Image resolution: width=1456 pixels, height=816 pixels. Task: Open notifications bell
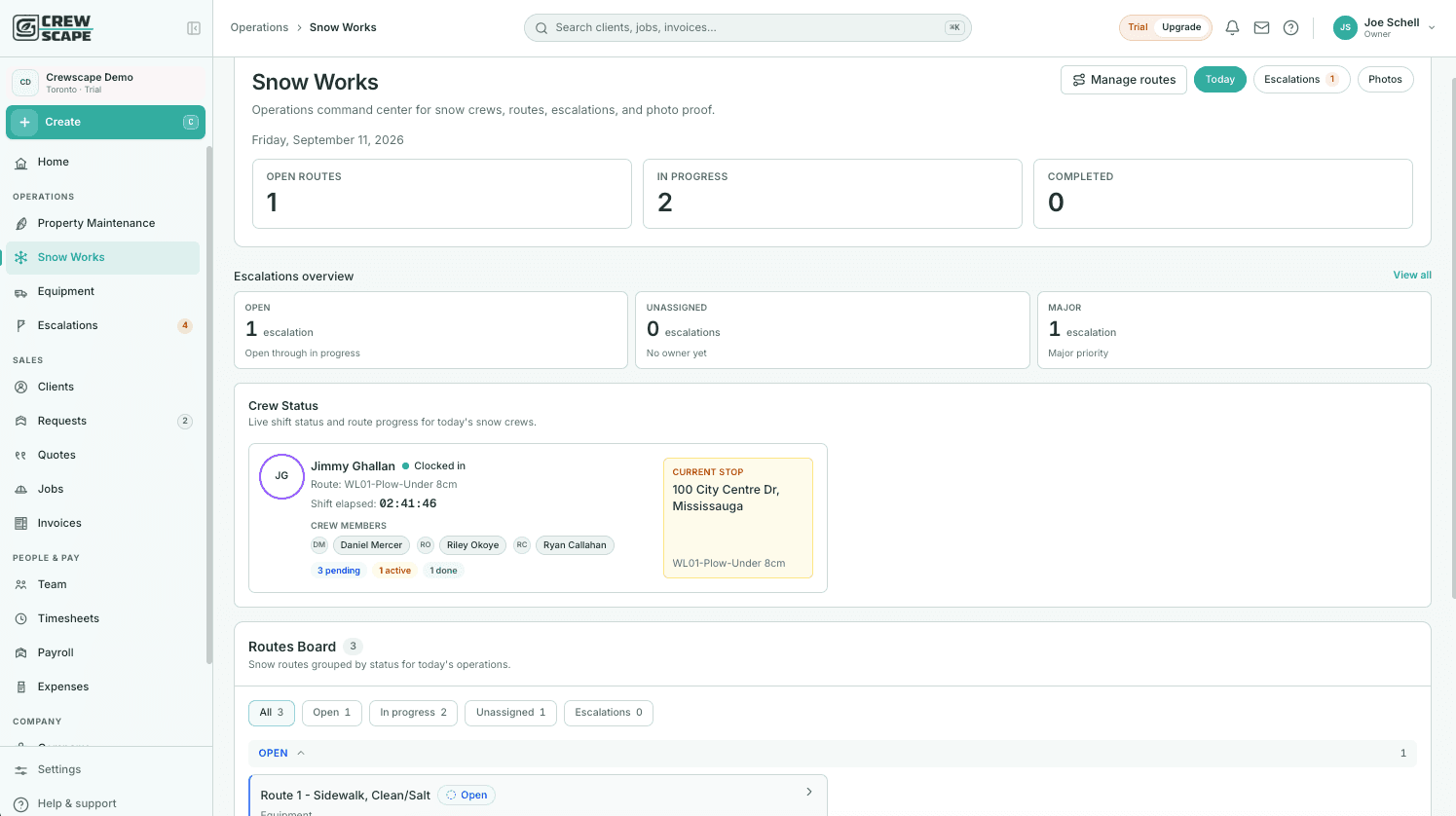click(x=1232, y=28)
